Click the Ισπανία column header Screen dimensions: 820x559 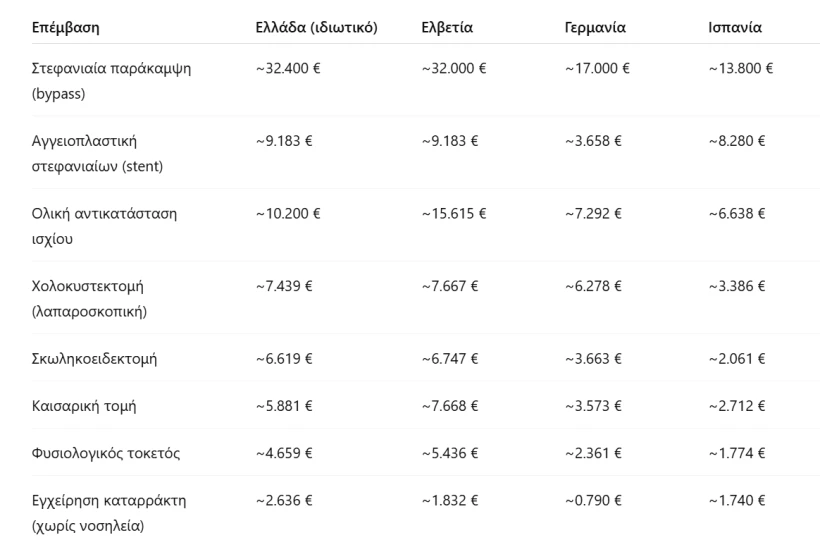tap(735, 27)
